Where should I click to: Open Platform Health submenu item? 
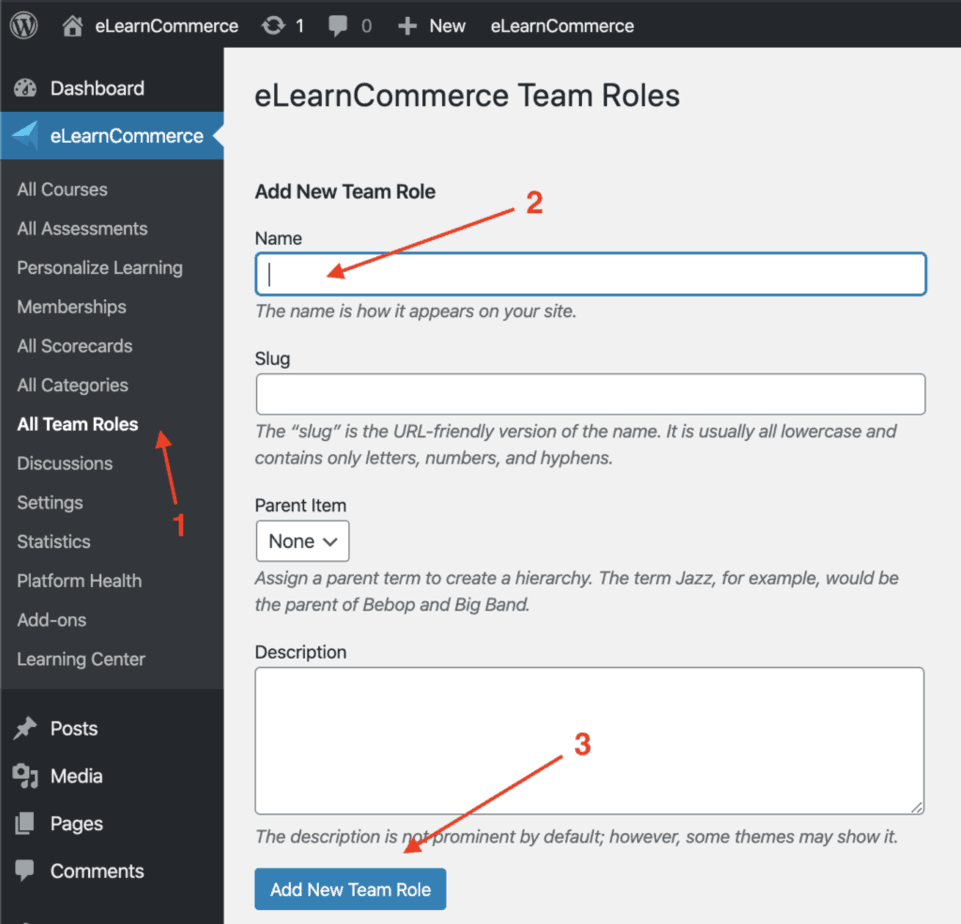tap(80, 581)
